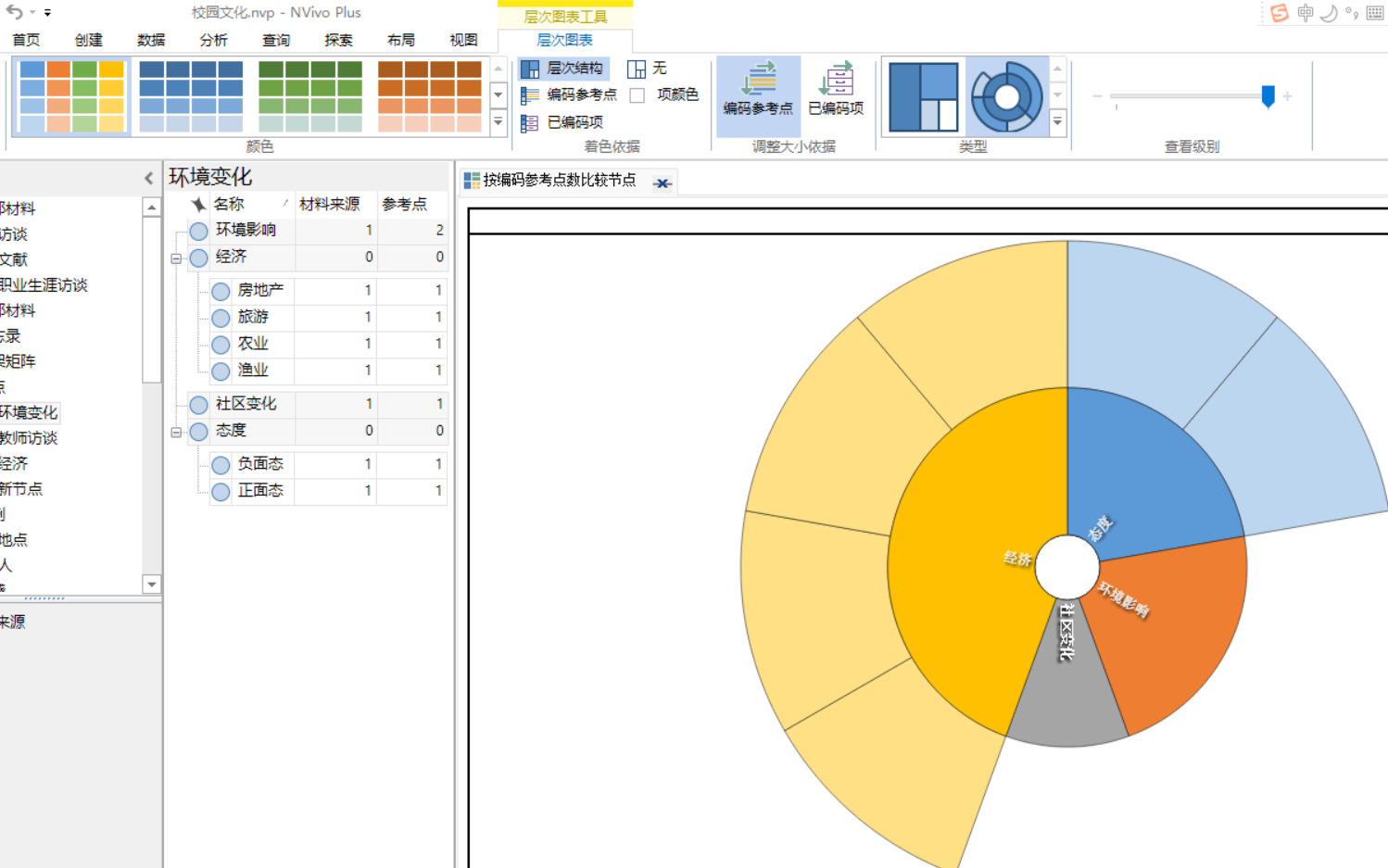Viewport: 1388px width, 868px height.
Task: Open the soft keyboard icon
Action: coord(1375,13)
